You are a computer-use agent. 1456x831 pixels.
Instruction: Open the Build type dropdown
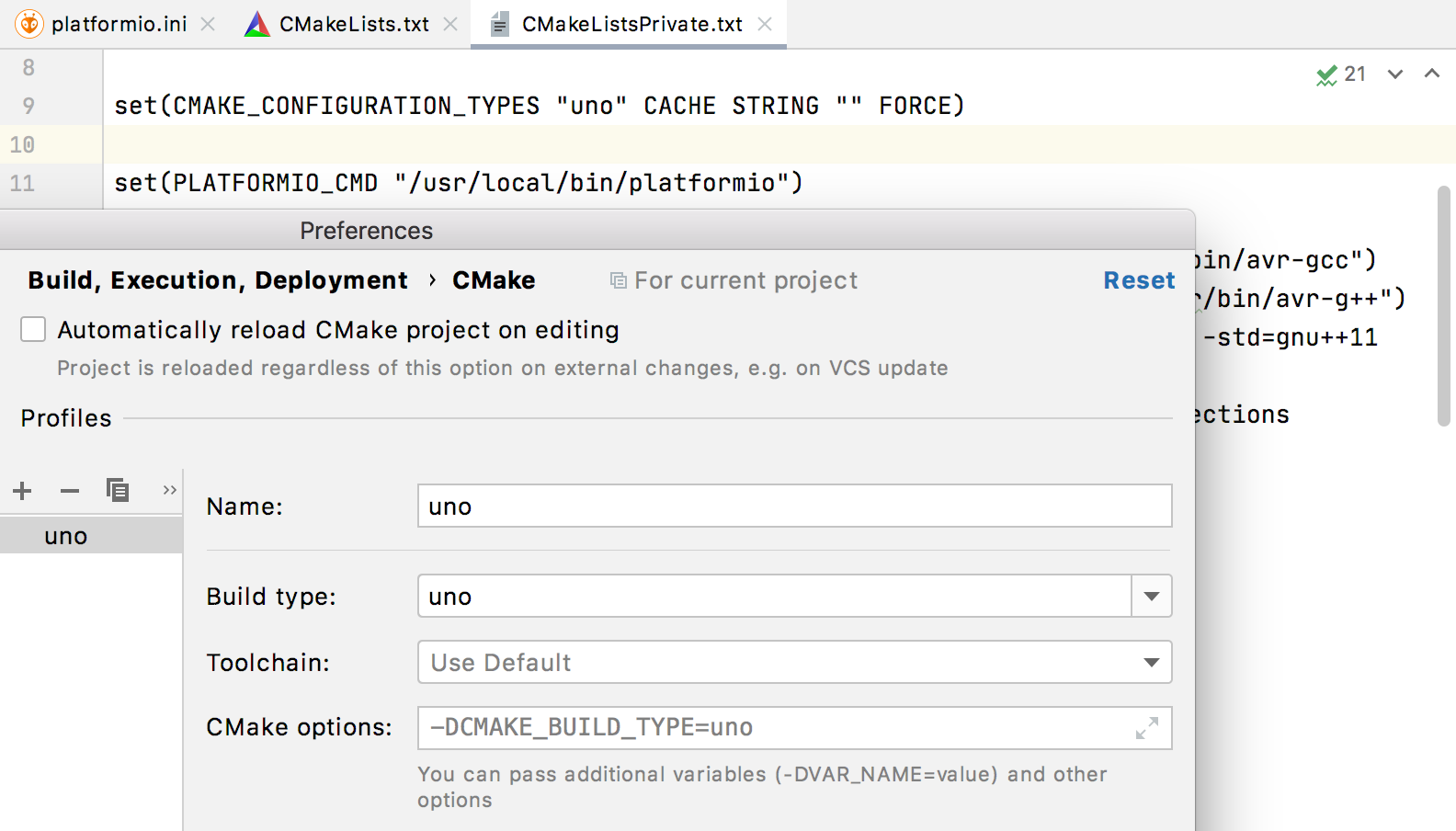click(1151, 597)
